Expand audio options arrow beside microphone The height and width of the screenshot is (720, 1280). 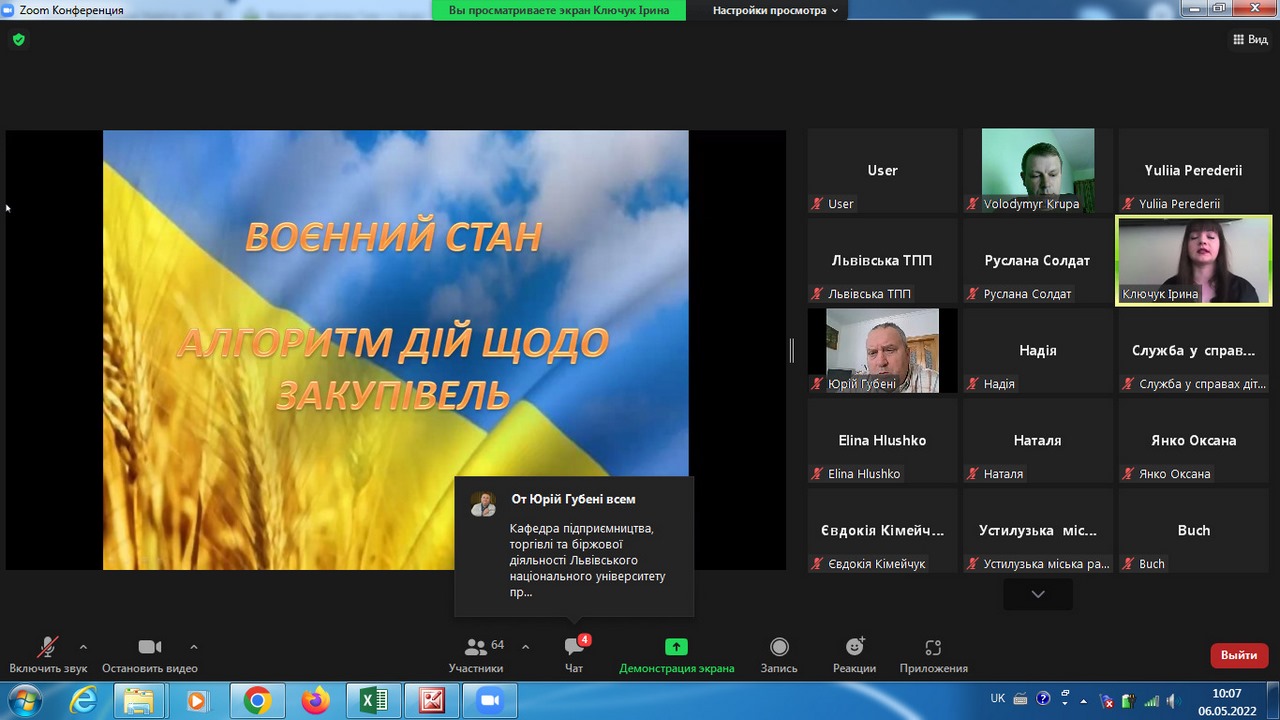coord(83,647)
